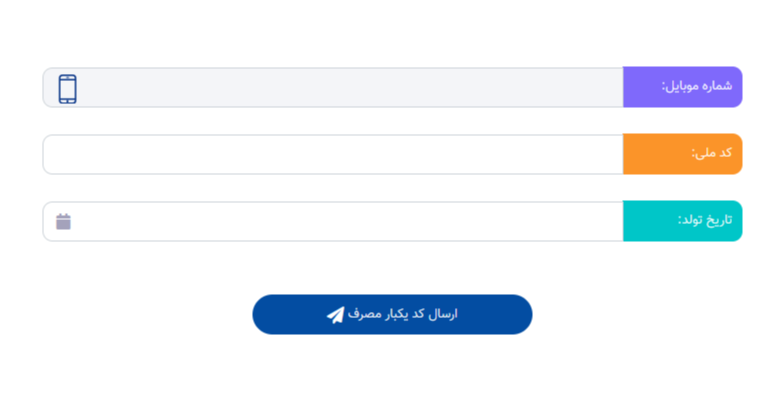Tap the smartphone glyph in the gray field
784x410 pixels.
67,88
